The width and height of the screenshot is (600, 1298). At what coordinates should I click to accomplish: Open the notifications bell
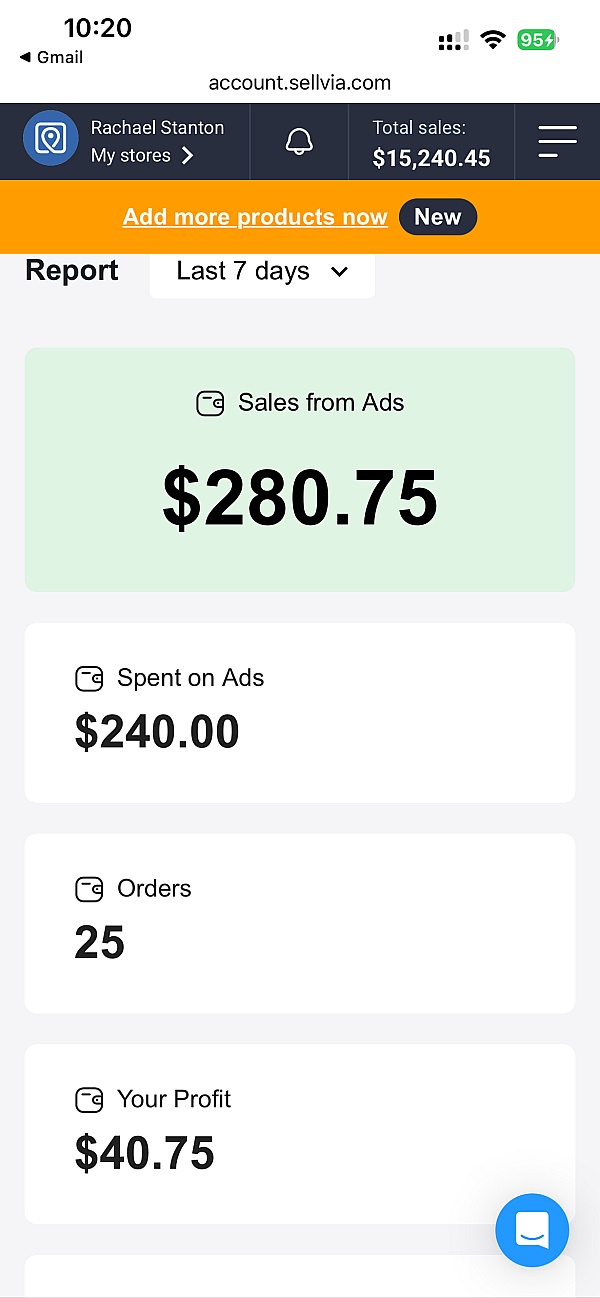click(299, 141)
